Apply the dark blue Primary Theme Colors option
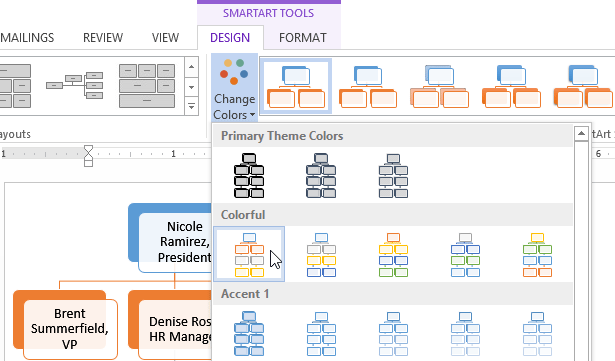This screenshot has height=361, width=615. 321,175
